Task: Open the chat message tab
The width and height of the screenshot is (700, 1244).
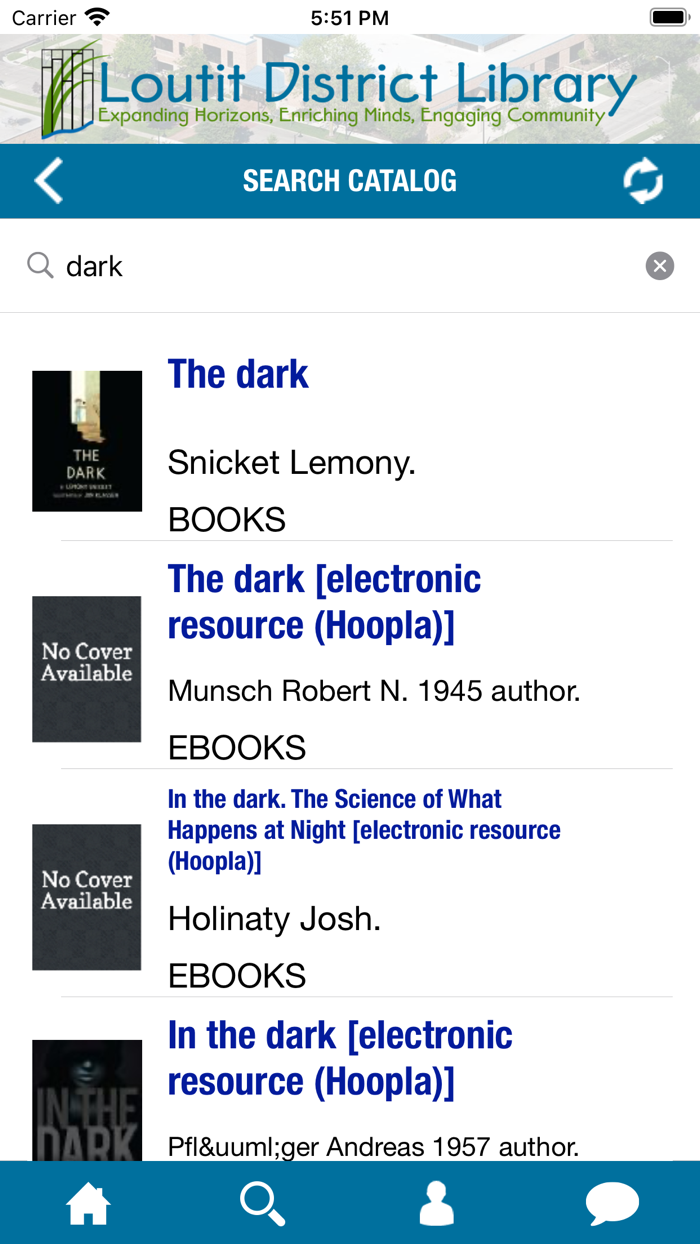Action: (612, 1203)
